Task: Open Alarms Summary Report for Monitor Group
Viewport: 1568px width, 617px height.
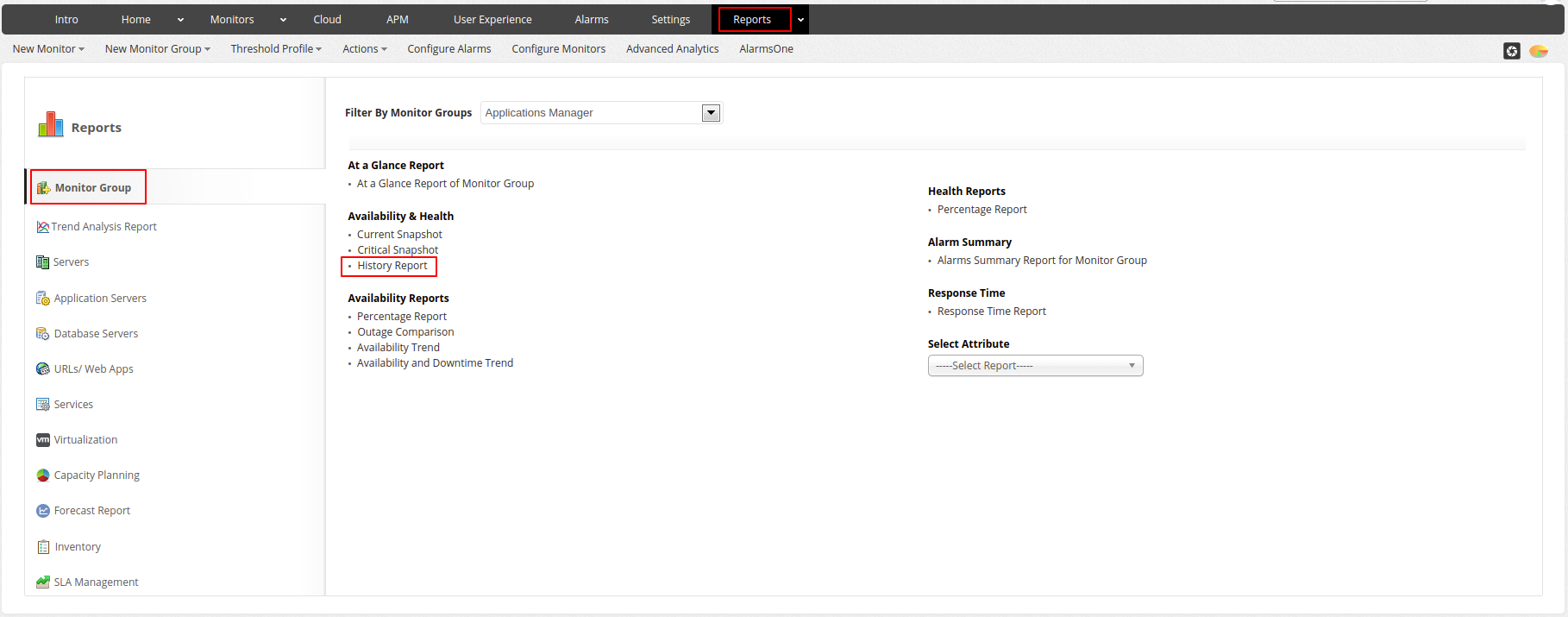Action: click(x=1042, y=261)
